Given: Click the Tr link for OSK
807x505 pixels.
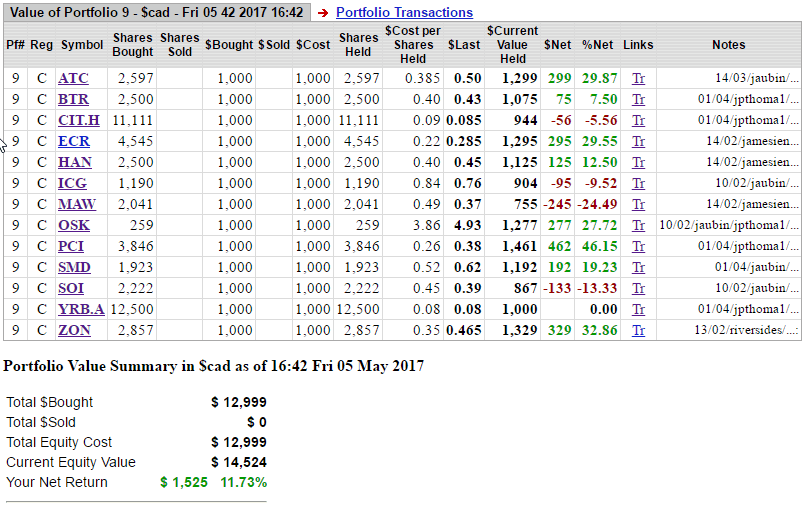Looking at the screenshot, I should pos(638,225).
